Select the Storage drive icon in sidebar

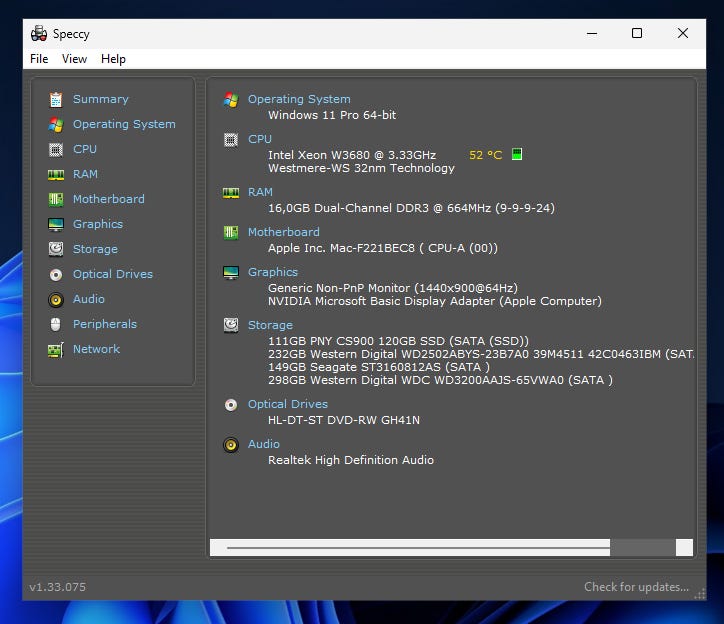tap(56, 249)
